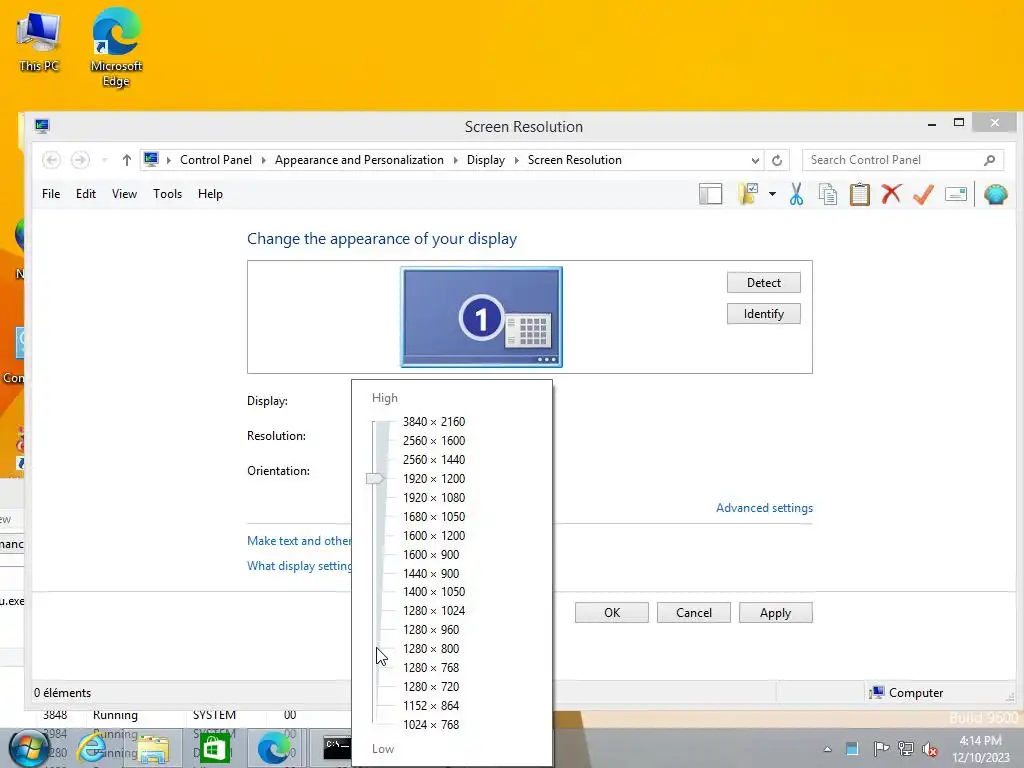Image resolution: width=1024 pixels, height=768 pixels.
Task: Open This PC desktop icon
Action: click(39, 42)
